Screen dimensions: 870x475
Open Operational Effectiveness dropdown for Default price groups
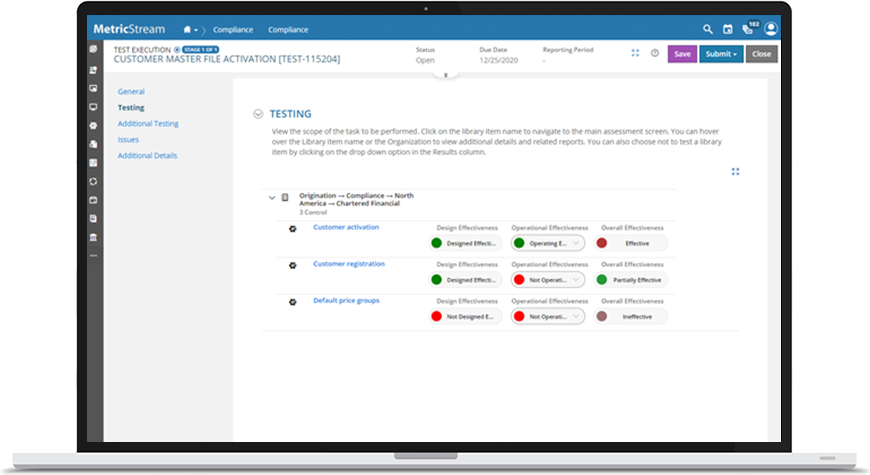tap(548, 316)
